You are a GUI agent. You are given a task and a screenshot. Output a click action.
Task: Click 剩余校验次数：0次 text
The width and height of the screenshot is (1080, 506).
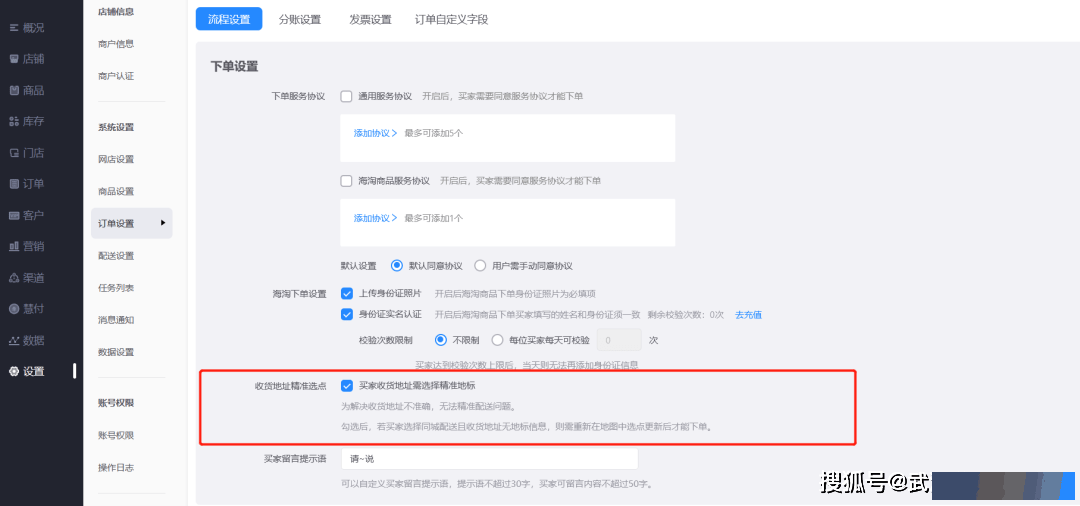685,315
